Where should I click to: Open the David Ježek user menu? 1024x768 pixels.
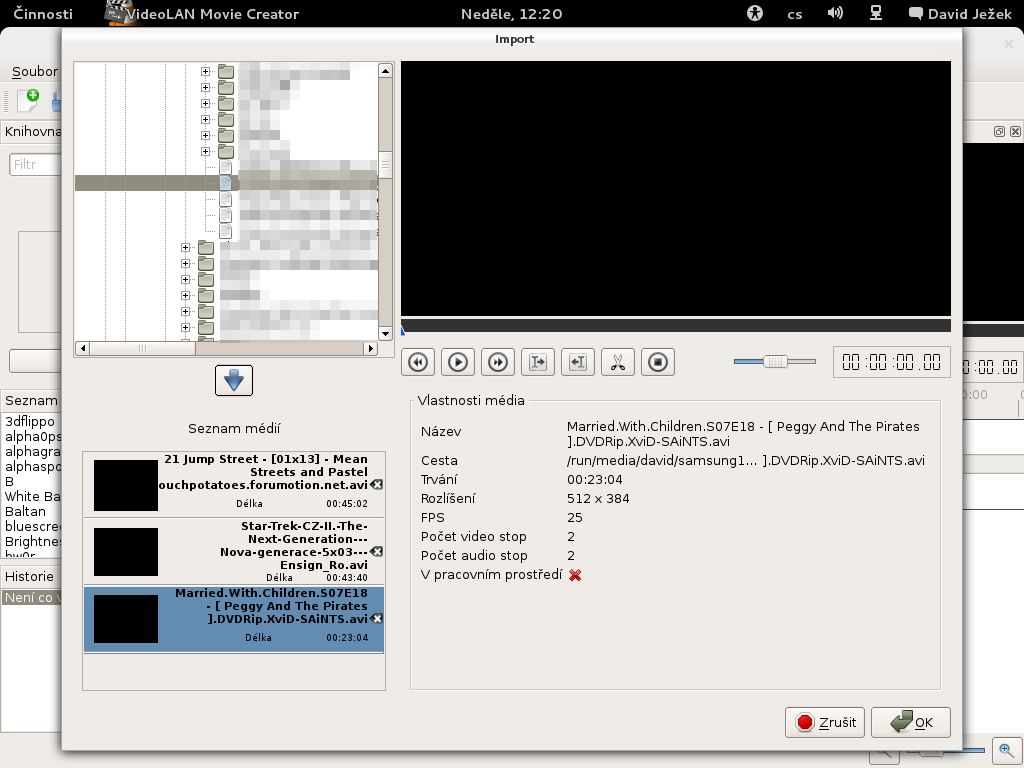click(961, 14)
